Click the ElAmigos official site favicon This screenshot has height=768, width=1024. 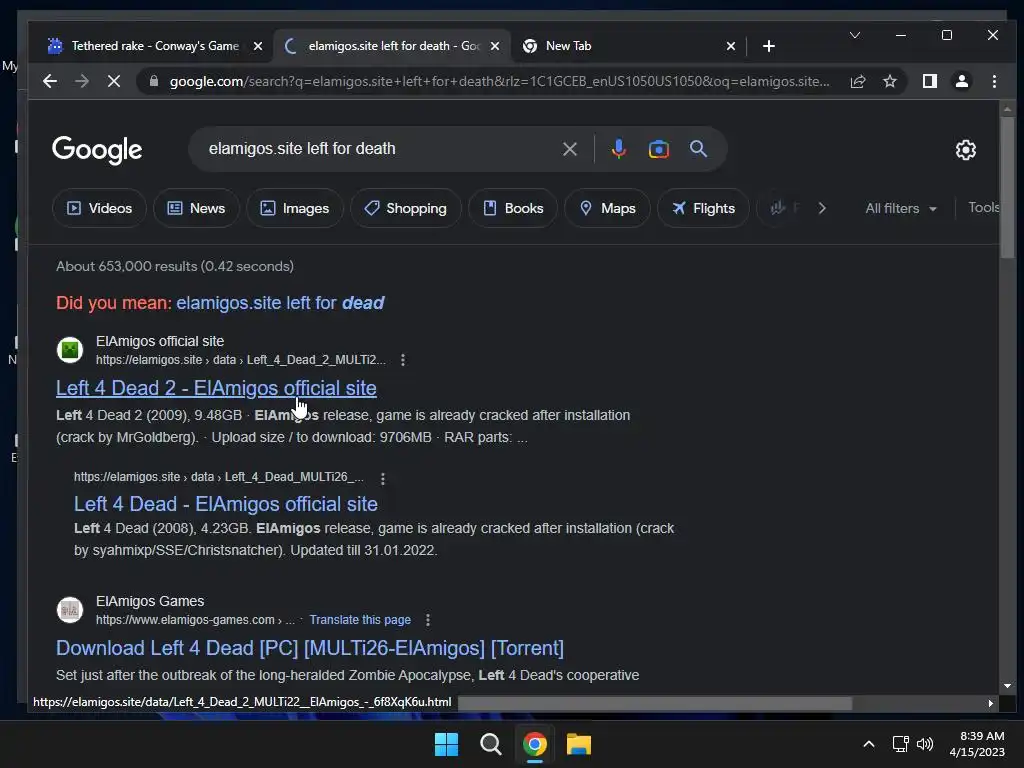pos(70,350)
